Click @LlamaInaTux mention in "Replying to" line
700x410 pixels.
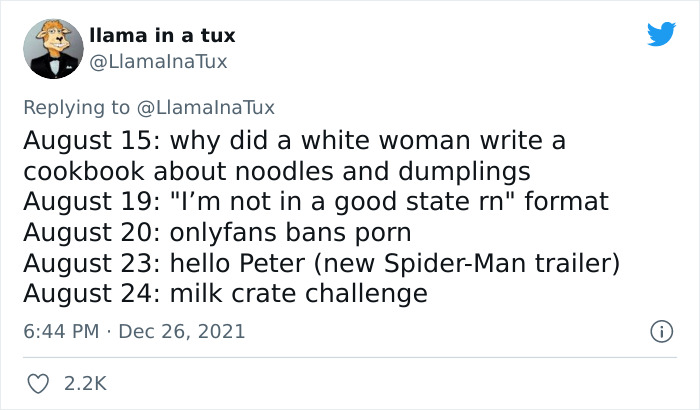[x=207, y=107]
